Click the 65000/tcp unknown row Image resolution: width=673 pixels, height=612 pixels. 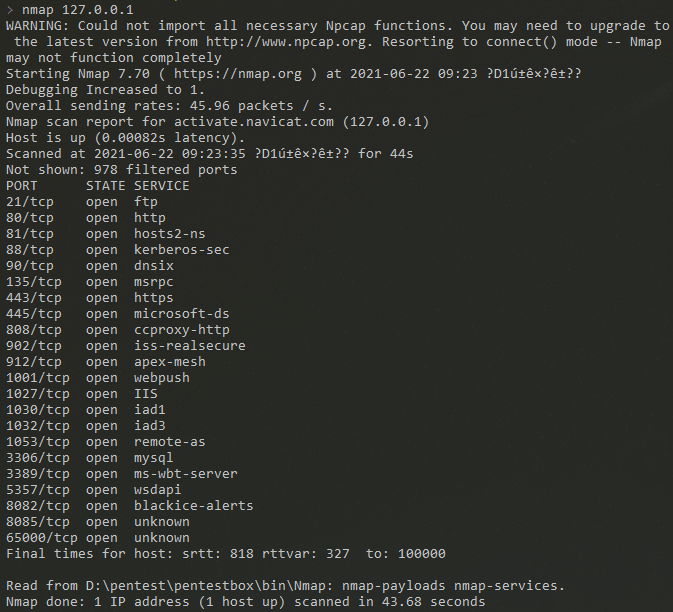pos(97,537)
